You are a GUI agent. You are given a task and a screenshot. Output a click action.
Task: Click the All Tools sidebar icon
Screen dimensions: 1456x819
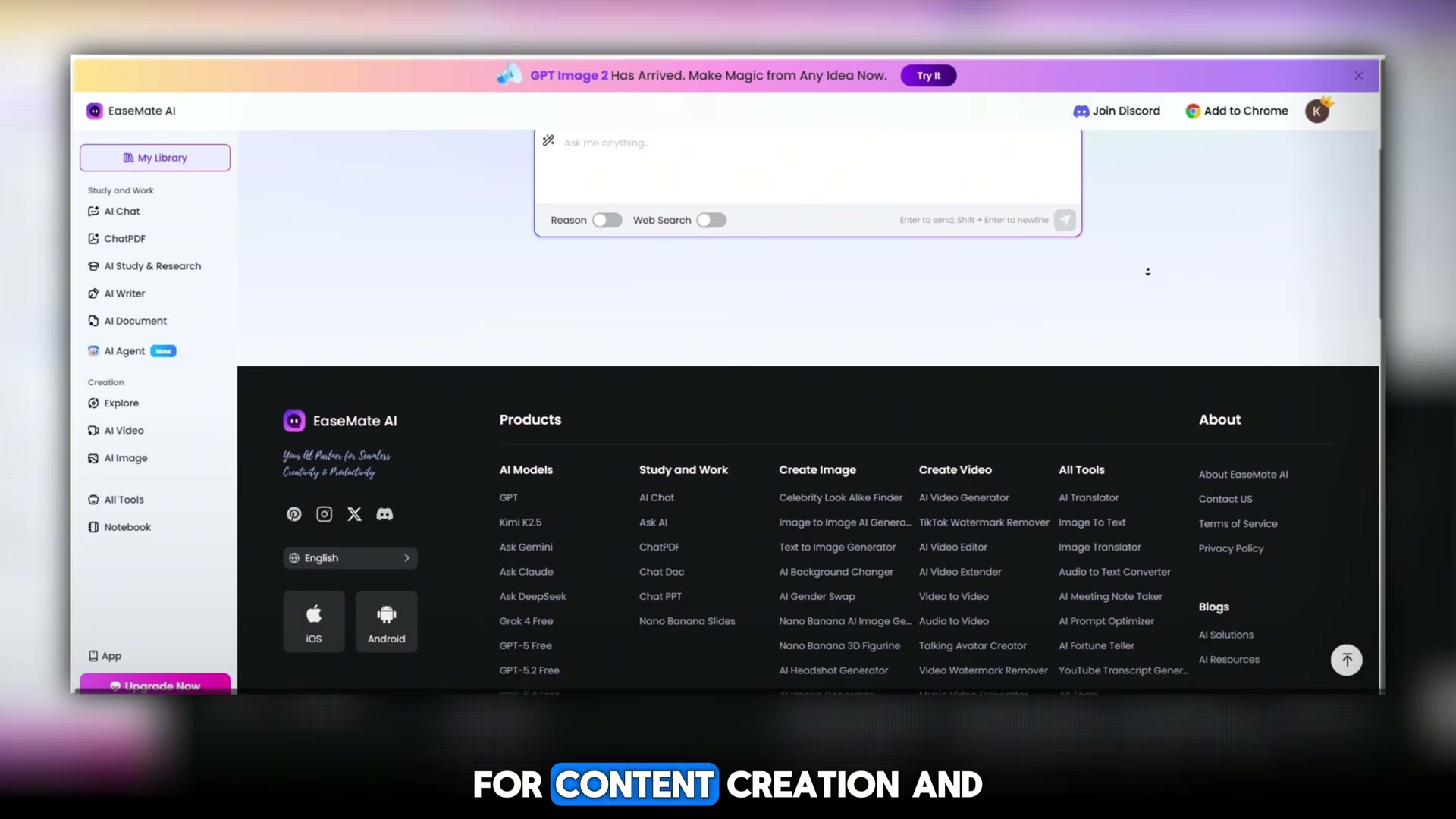click(93, 500)
